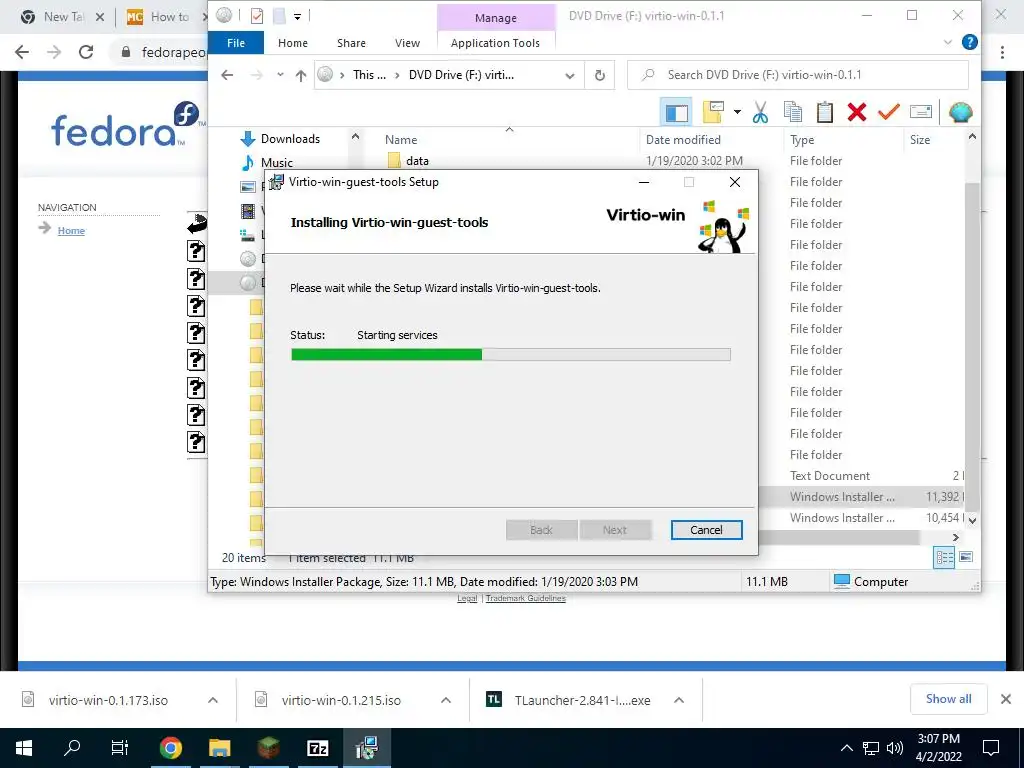Switch to the Share ribbon tab
1024x768 pixels.
click(x=351, y=43)
